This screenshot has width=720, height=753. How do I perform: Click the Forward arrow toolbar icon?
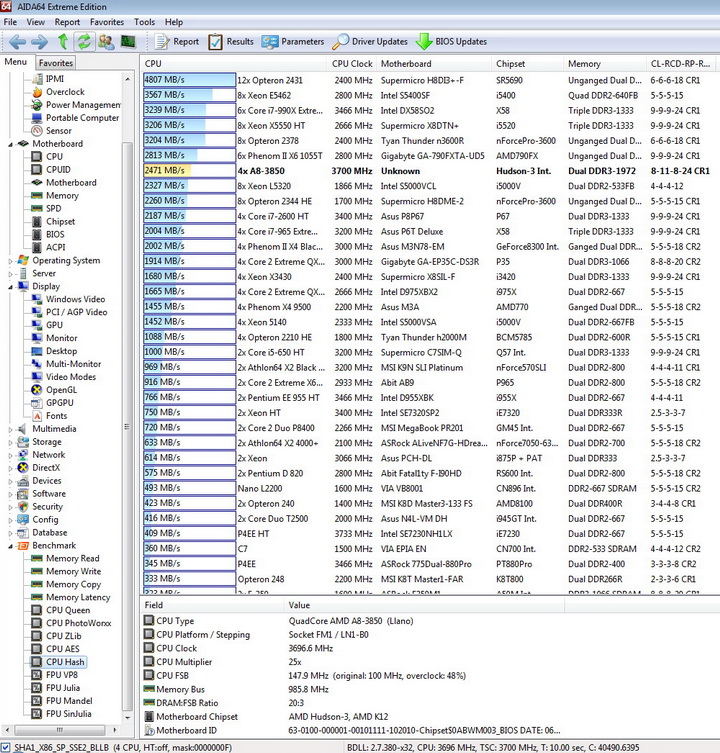click(39, 42)
